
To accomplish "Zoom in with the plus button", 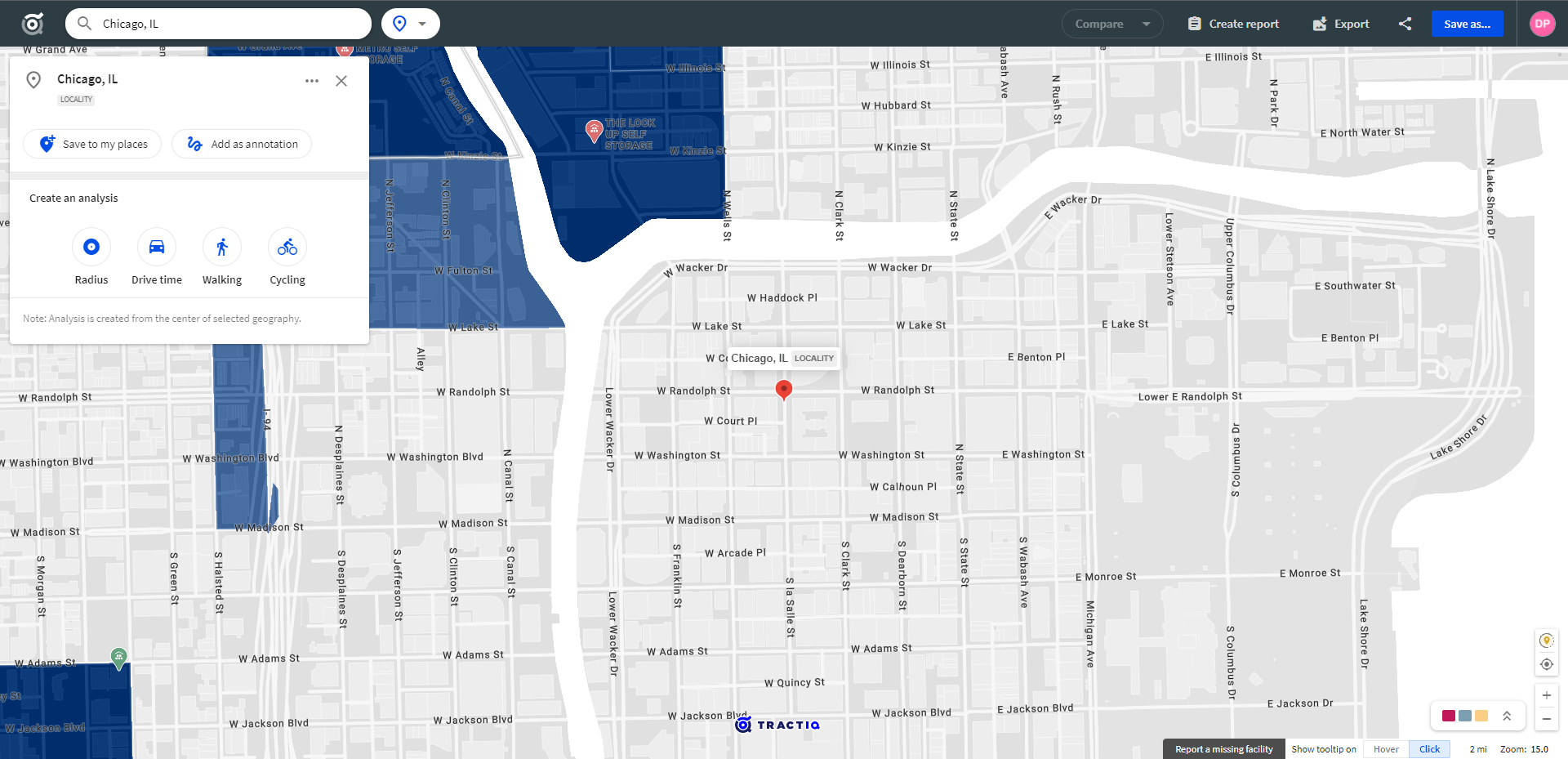I will pyautogui.click(x=1546, y=695).
